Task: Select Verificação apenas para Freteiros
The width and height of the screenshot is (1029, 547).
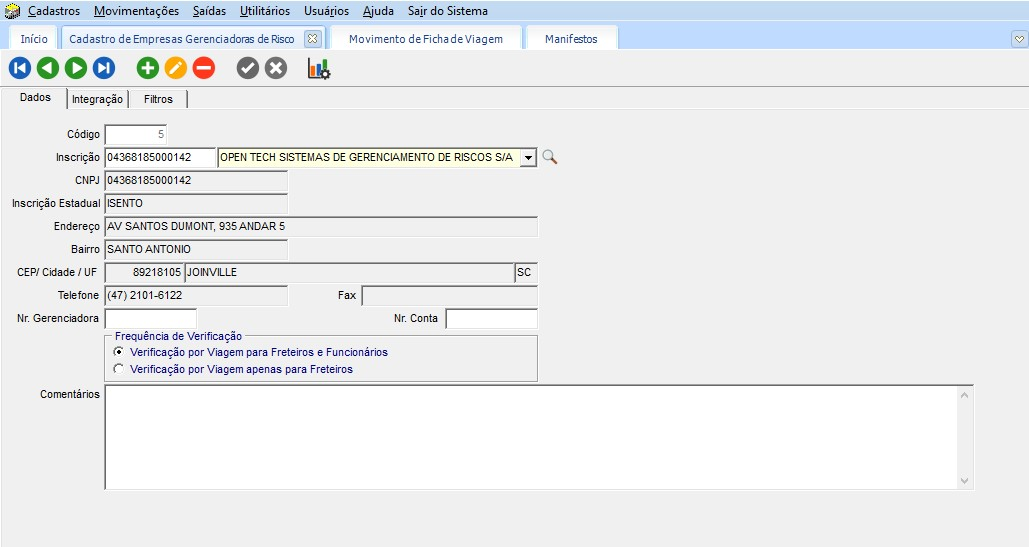Action: (119, 369)
